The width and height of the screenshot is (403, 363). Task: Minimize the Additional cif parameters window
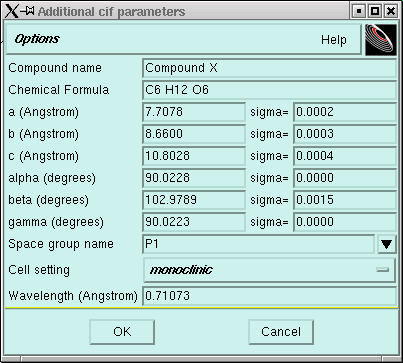359,11
